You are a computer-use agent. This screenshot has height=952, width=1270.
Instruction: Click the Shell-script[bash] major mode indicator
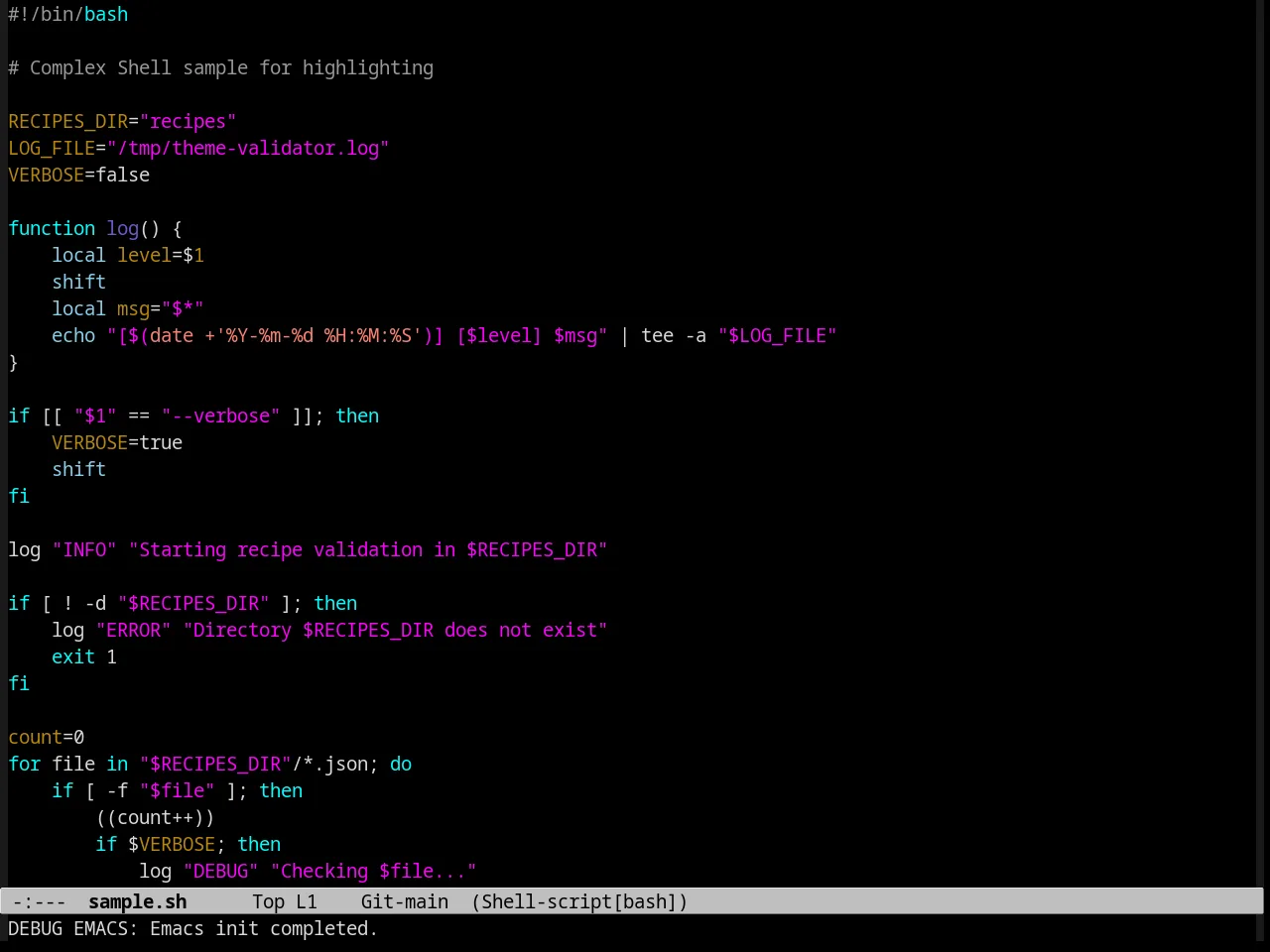point(579,901)
